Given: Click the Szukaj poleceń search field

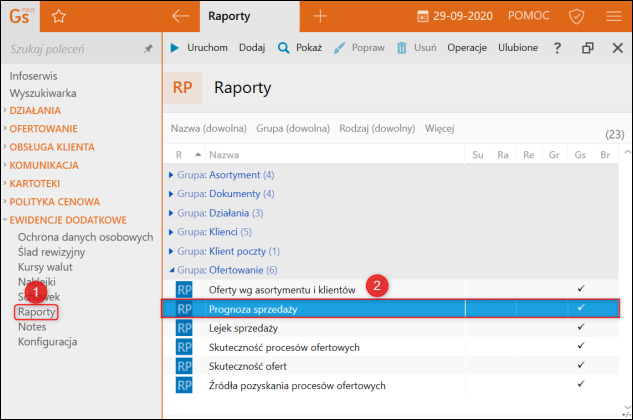Looking at the screenshot, I should [75, 49].
